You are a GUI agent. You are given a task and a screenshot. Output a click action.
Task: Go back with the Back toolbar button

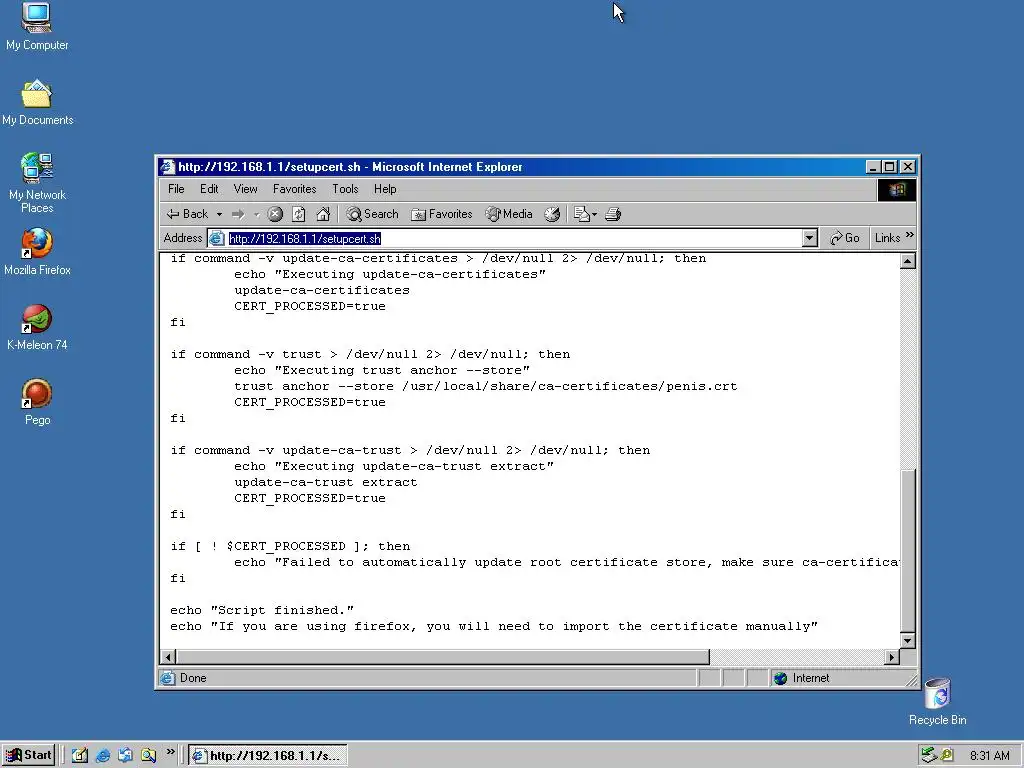[187, 214]
